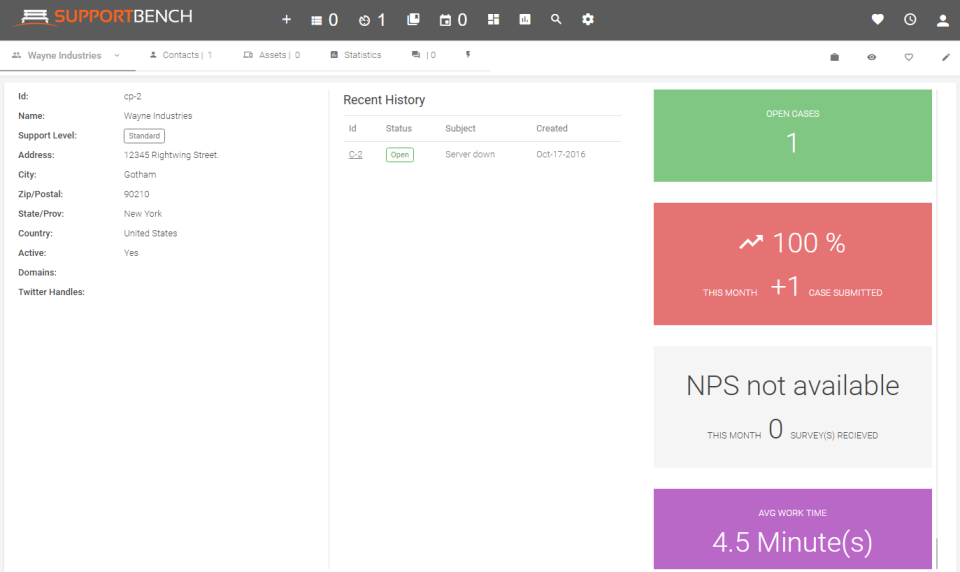The height and width of the screenshot is (572, 960).
Task: Click the Avg Work Time purple tile
Action: (792, 529)
